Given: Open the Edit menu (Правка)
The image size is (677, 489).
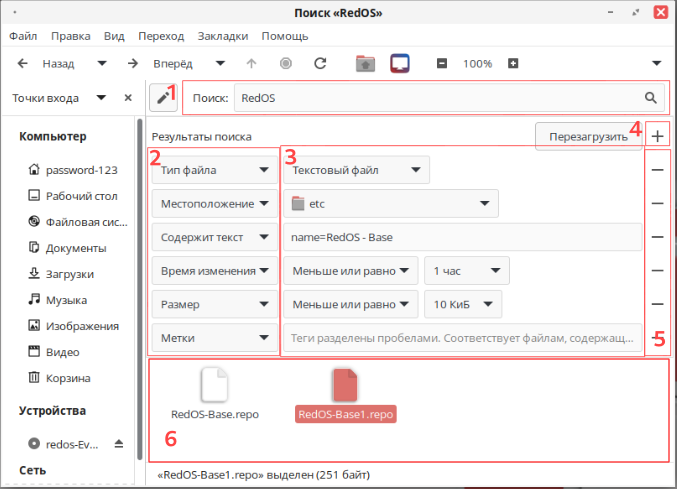Looking at the screenshot, I should click(x=71, y=36).
